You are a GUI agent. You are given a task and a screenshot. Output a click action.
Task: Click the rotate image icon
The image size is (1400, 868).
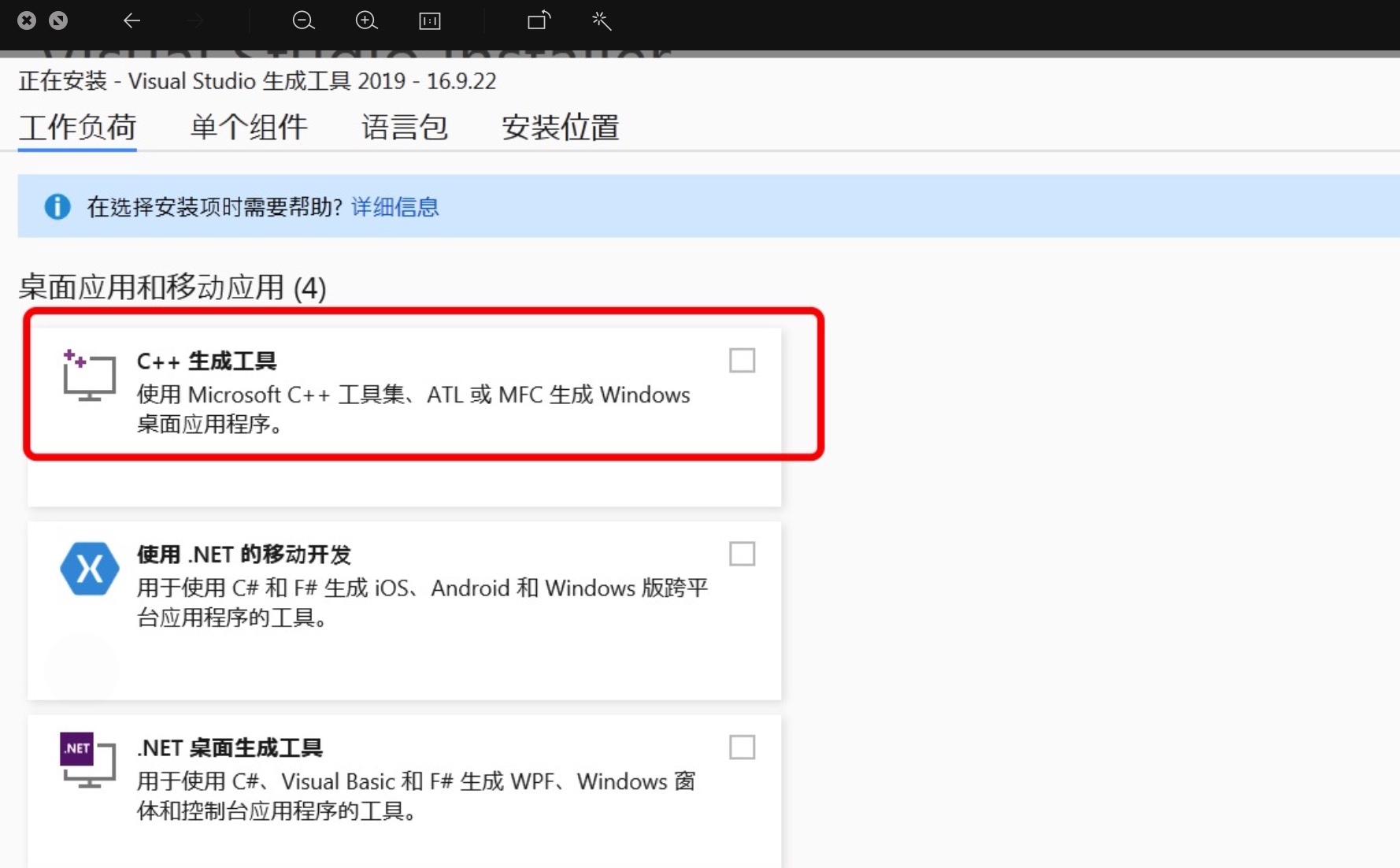539,20
